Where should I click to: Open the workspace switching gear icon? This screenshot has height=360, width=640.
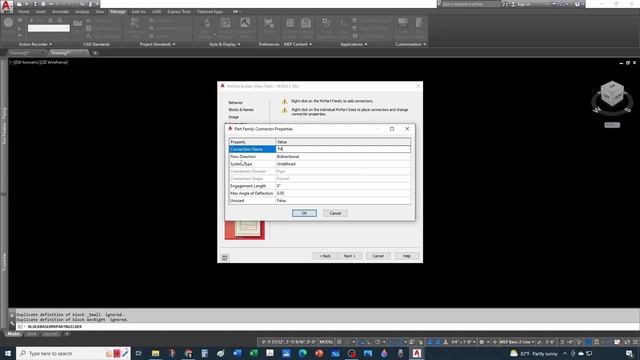point(483,342)
